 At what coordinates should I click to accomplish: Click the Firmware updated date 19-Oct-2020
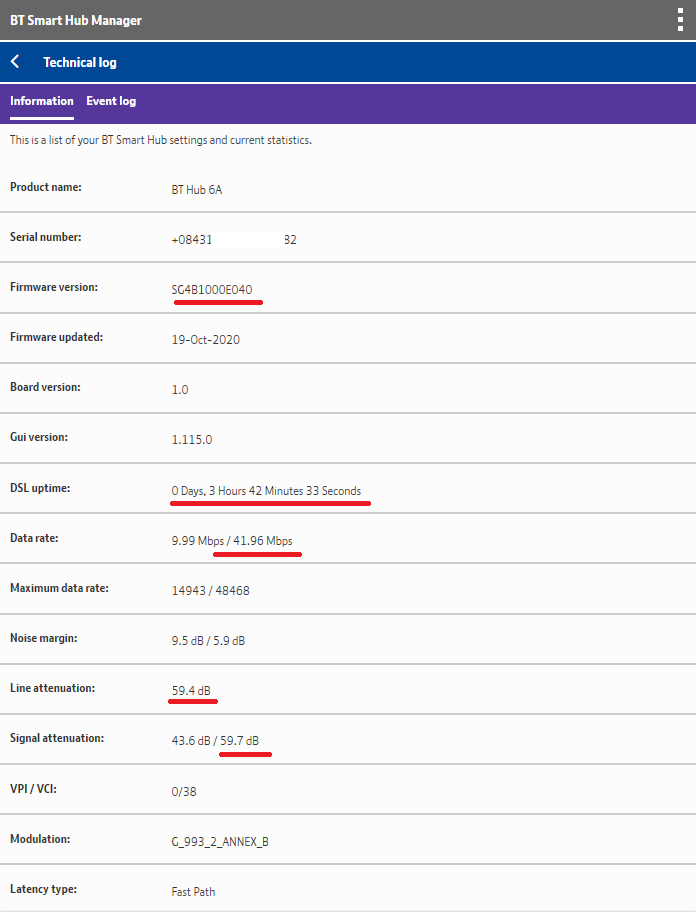click(x=207, y=339)
